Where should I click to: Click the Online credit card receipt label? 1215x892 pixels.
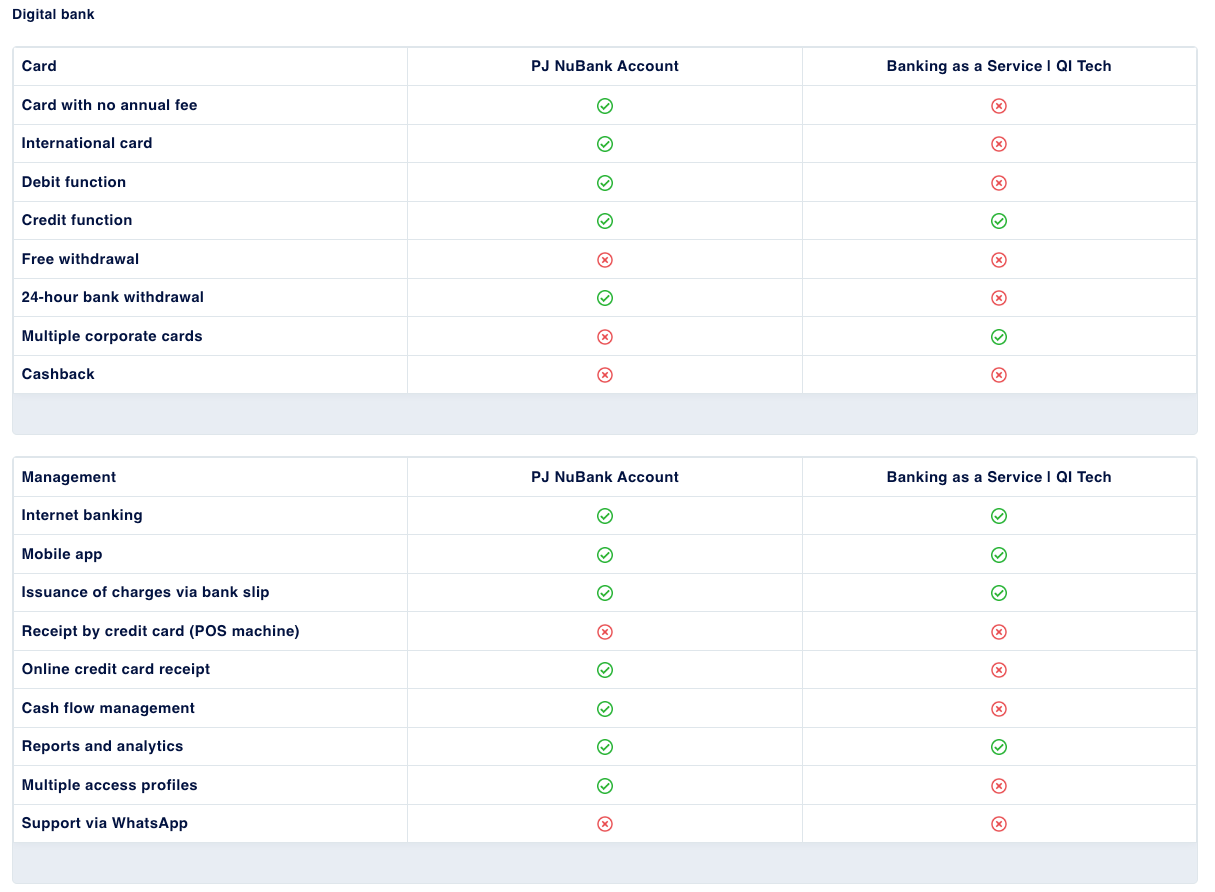coord(116,669)
